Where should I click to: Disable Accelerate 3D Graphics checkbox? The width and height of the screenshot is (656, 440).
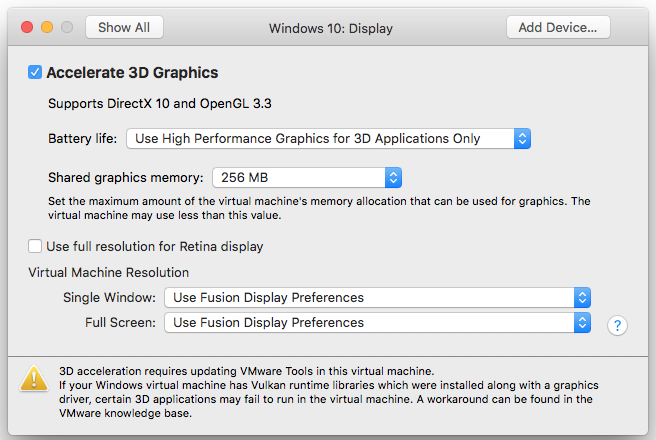[35, 72]
